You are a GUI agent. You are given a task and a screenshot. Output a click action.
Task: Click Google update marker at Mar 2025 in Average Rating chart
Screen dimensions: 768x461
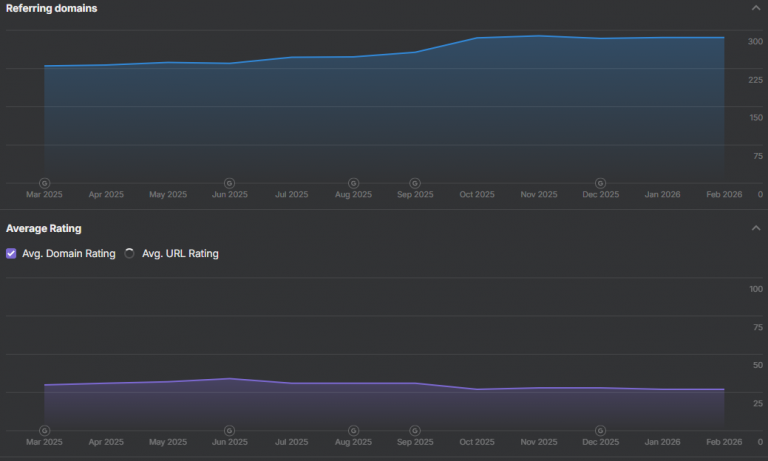pyautogui.click(x=45, y=431)
